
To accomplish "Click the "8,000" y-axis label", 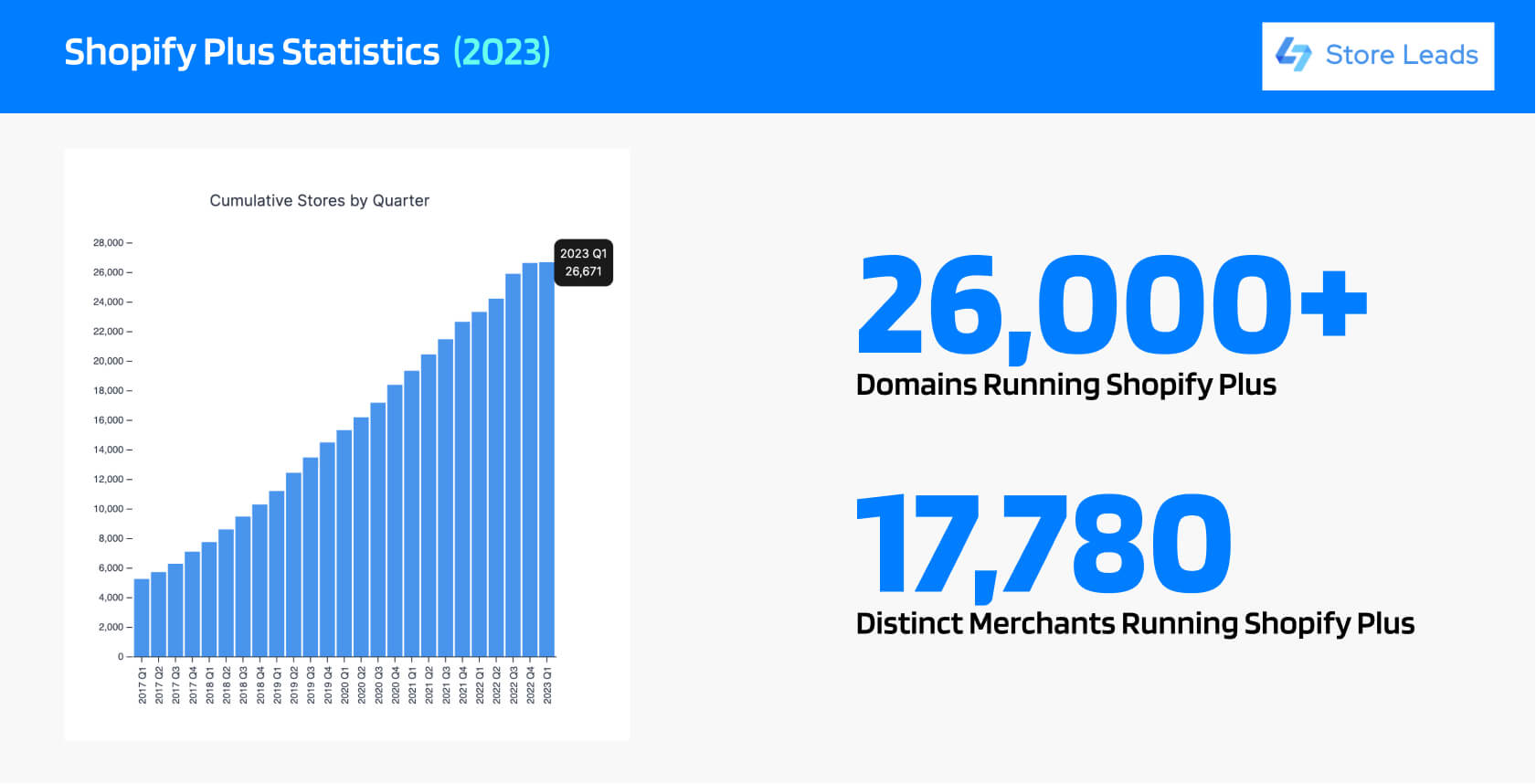I will coord(111,538).
